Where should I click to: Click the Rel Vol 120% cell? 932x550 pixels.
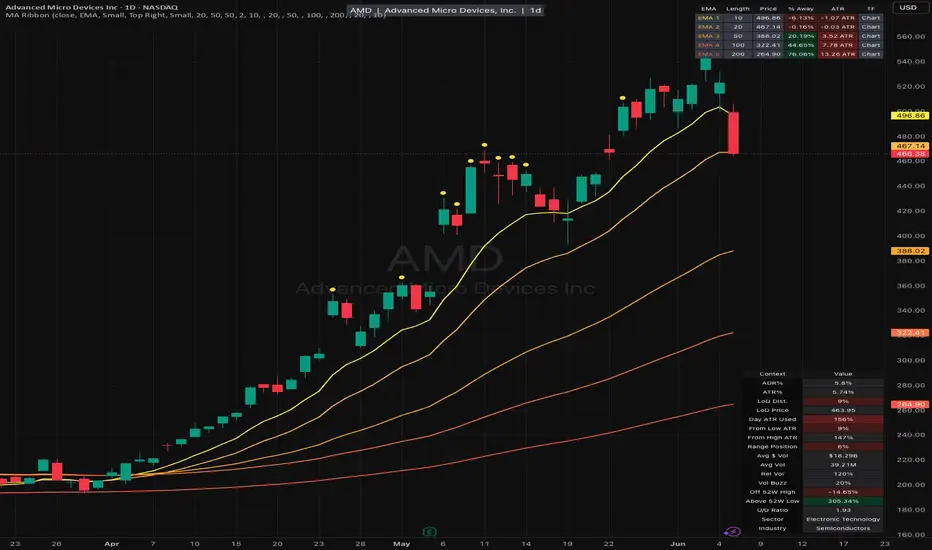pos(843,474)
